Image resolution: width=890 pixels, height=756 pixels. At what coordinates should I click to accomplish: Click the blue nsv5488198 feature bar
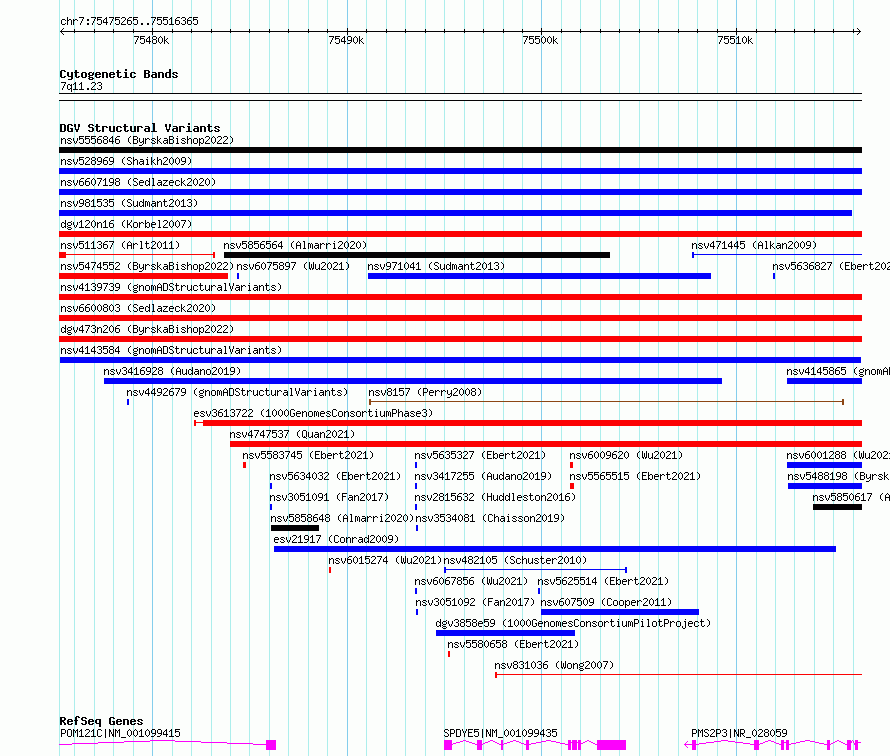click(825, 486)
